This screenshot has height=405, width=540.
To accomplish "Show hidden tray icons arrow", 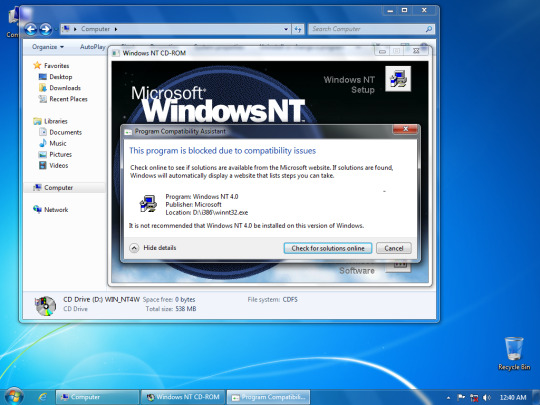I will pos(448,398).
